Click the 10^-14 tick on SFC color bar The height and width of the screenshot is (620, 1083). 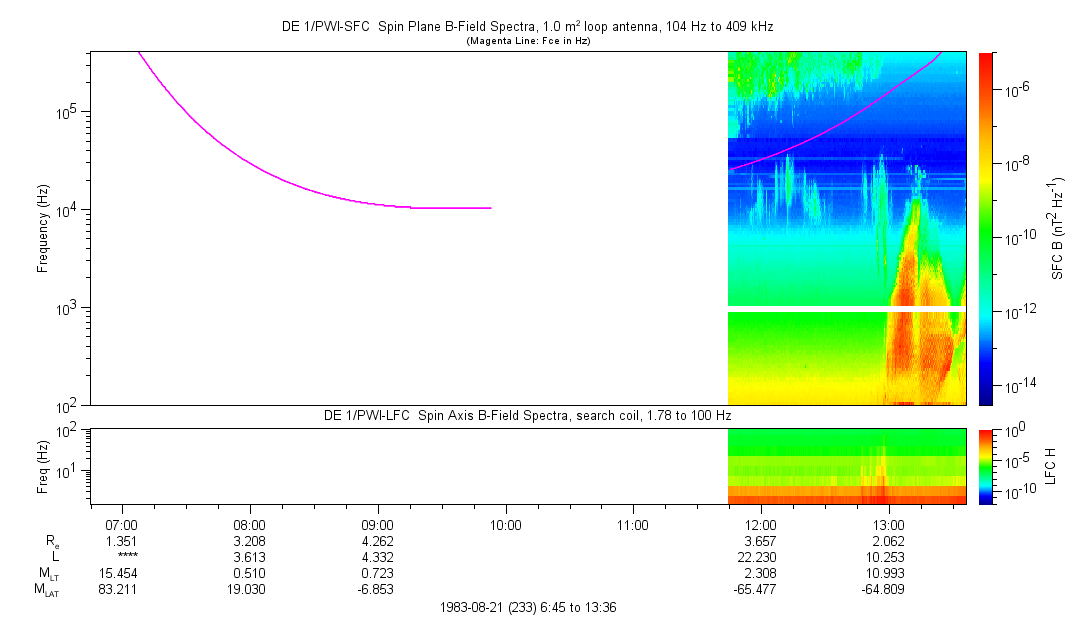click(1022, 385)
